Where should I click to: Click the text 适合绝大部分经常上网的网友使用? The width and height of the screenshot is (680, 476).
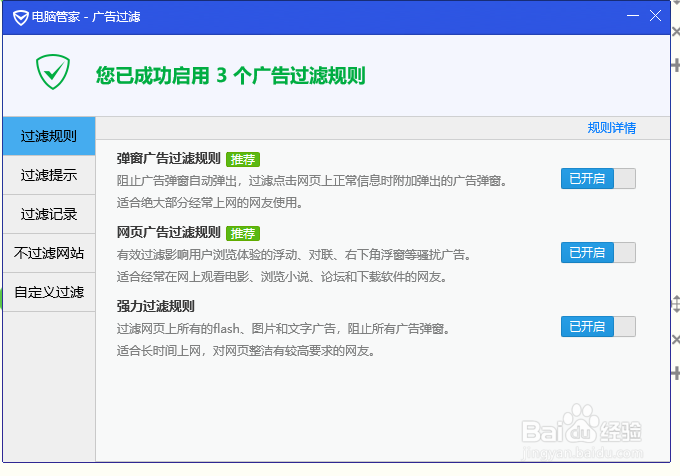click(x=210, y=202)
